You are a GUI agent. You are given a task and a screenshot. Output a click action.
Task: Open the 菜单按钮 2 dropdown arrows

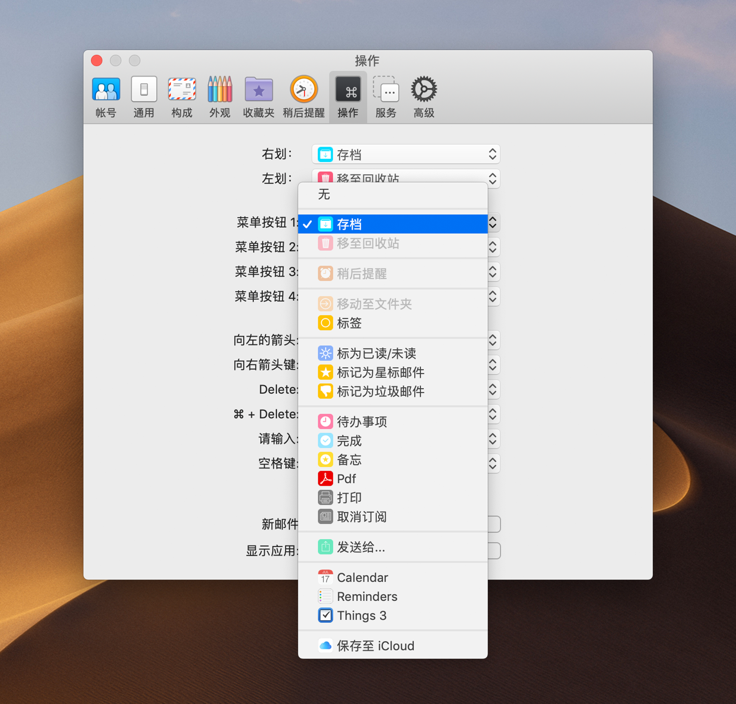(492, 247)
